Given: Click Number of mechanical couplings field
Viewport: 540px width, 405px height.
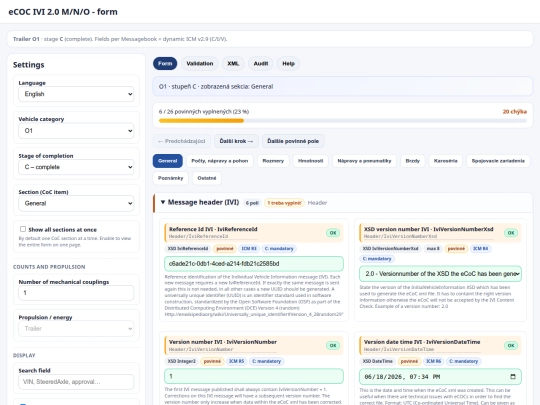Looking at the screenshot, I should point(76,293).
